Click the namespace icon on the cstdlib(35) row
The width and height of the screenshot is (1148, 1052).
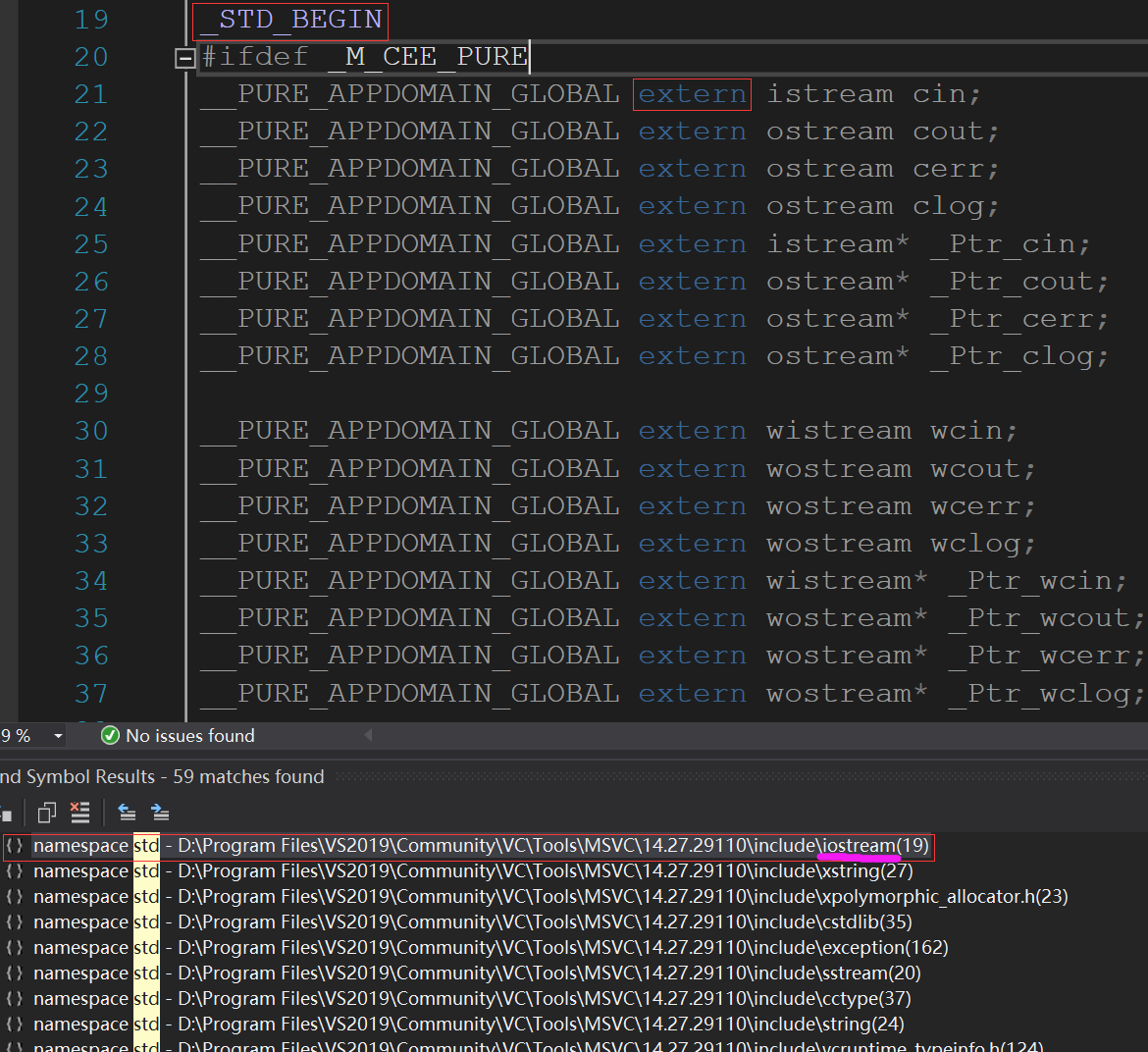[15, 922]
